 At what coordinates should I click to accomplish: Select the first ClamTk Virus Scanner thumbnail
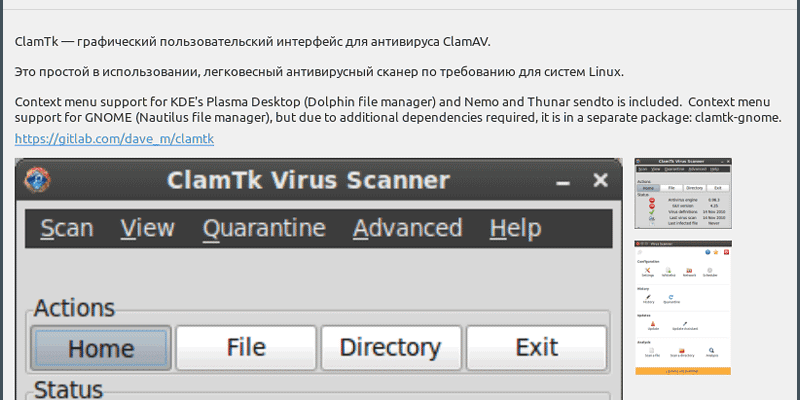pos(683,193)
